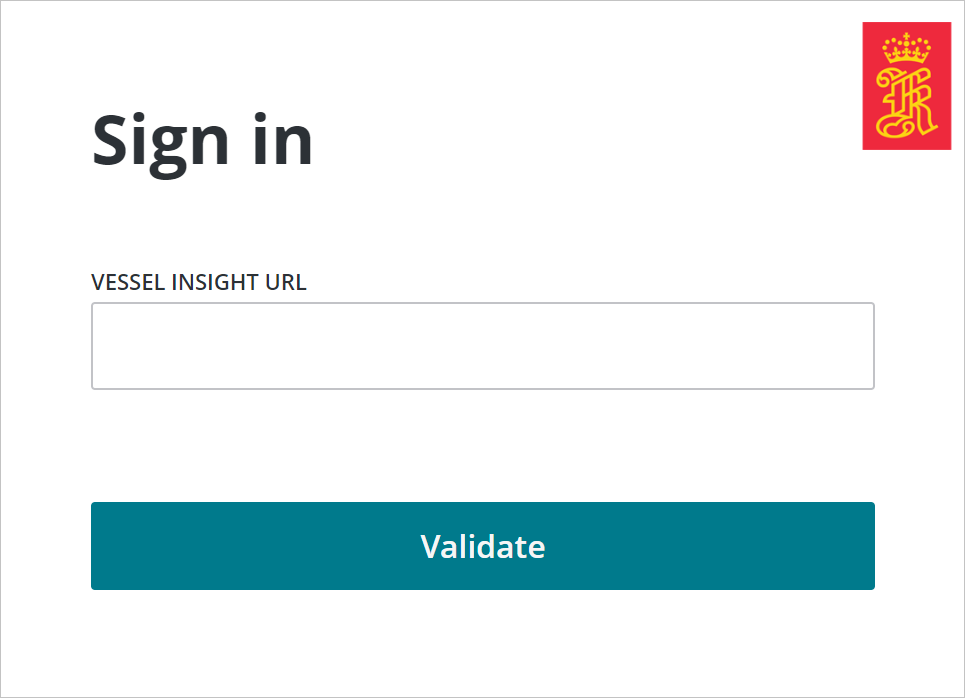Click the large bold Sign in text

coord(203,141)
